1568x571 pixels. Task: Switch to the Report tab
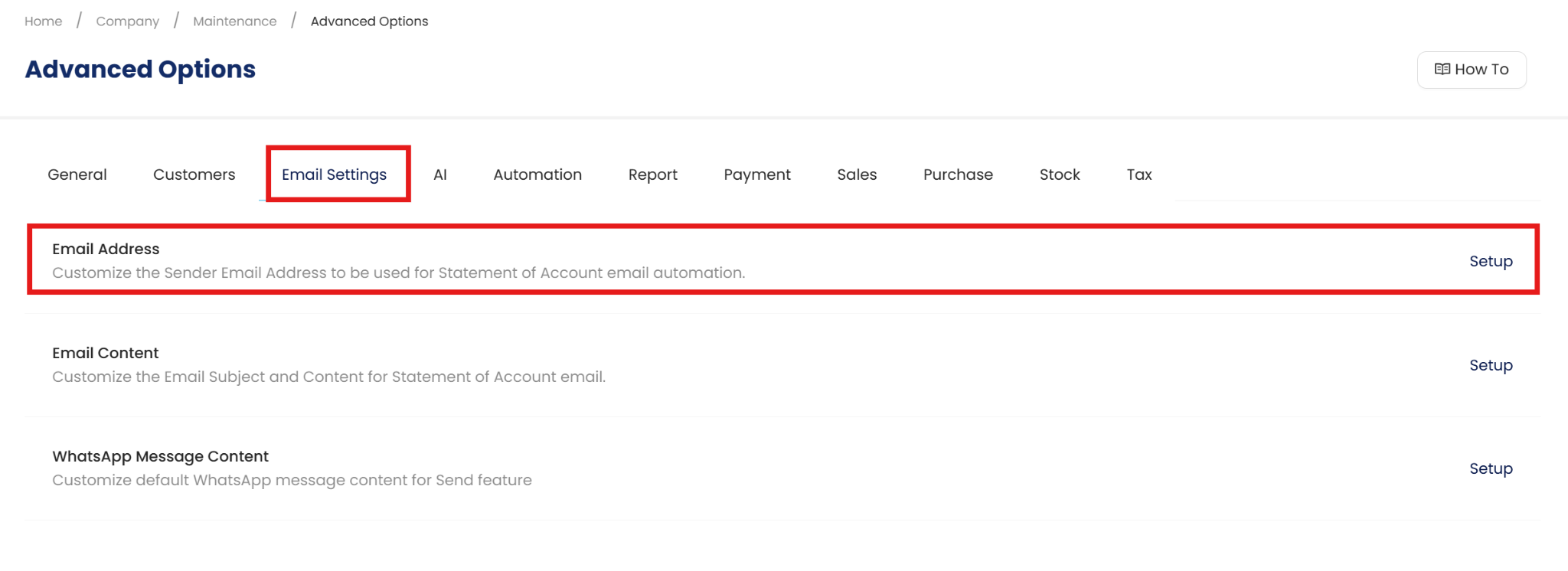pyautogui.click(x=652, y=175)
